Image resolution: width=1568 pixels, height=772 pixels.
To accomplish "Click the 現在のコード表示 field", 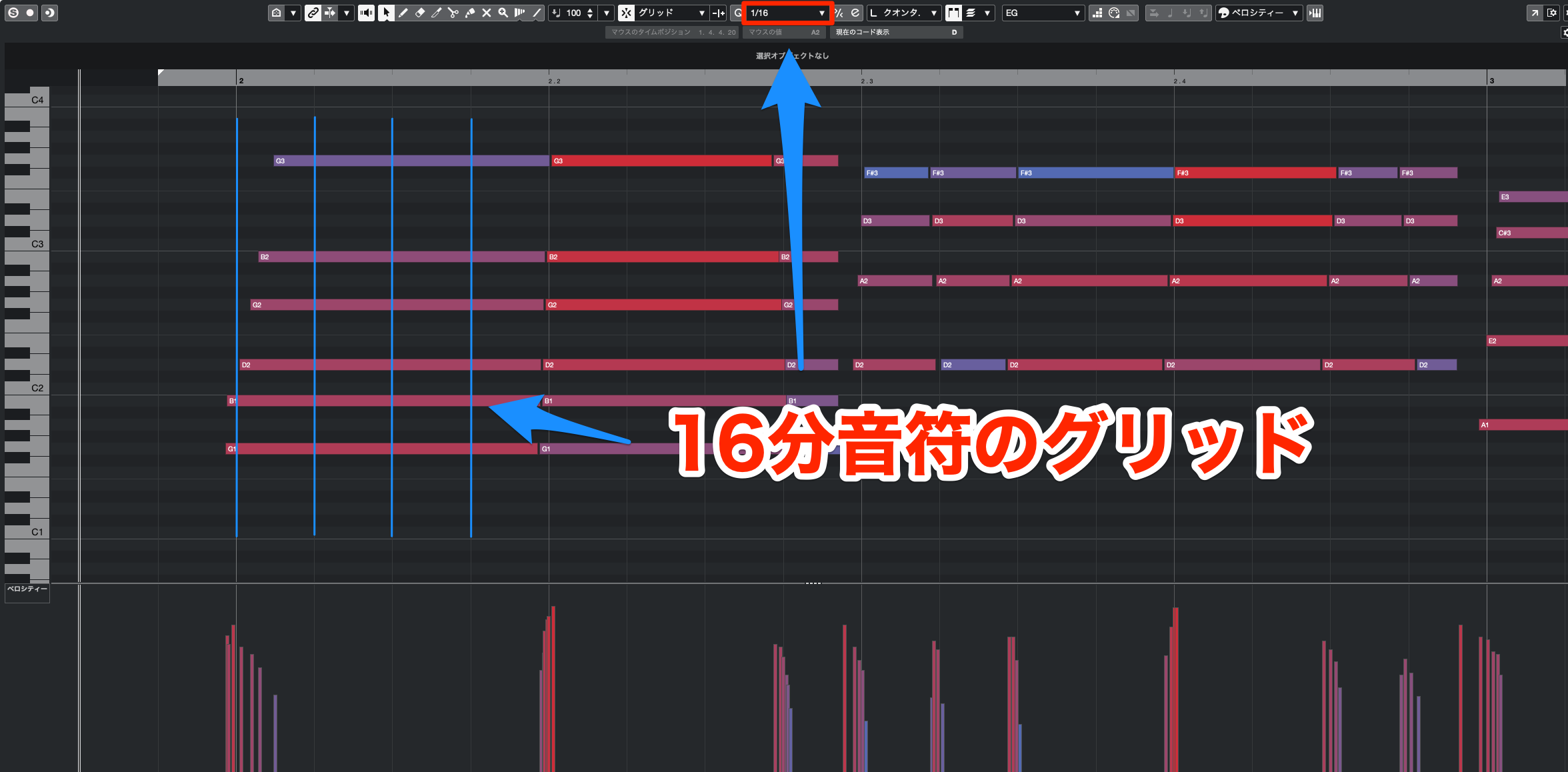I will point(896,32).
